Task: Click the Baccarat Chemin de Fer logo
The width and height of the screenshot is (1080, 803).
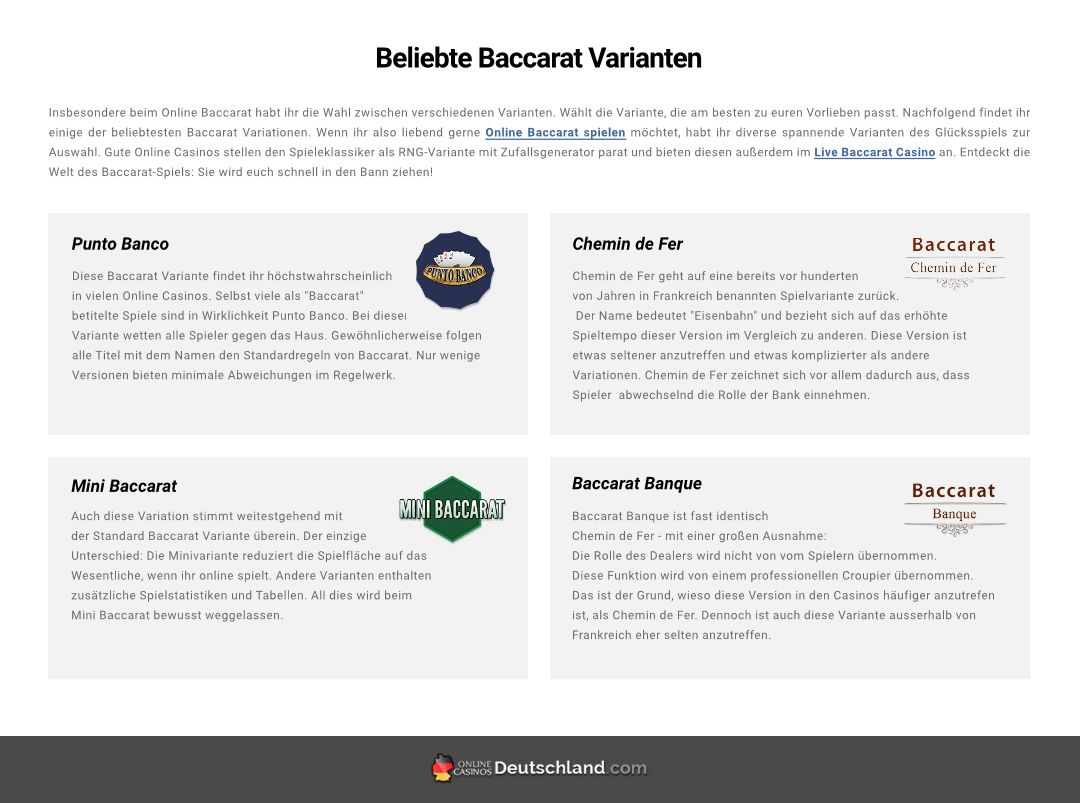Action: [954, 260]
